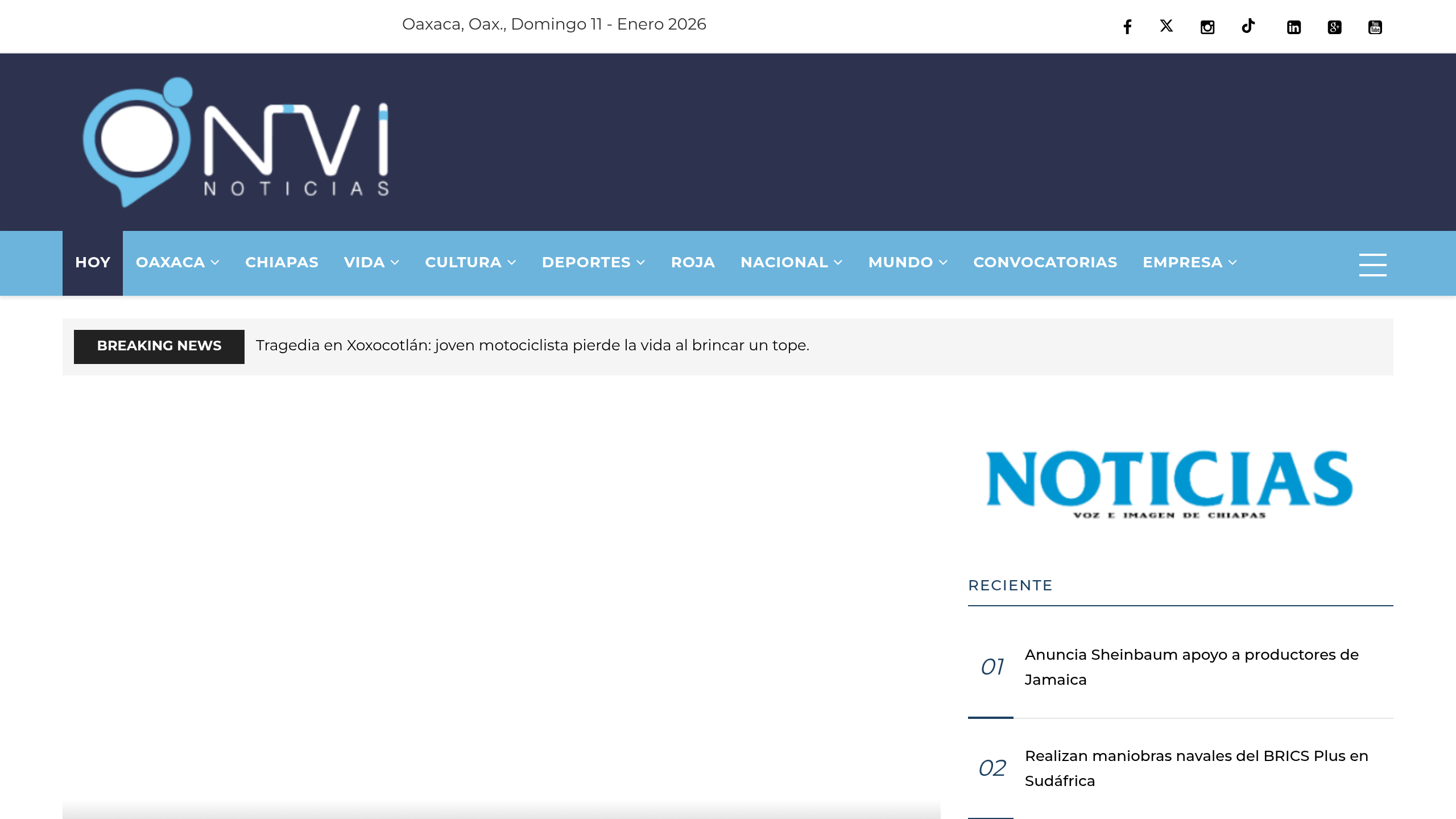The image size is (1456, 819).
Task: Open the YouTube social icon
Action: pyautogui.click(x=1375, y=27)
